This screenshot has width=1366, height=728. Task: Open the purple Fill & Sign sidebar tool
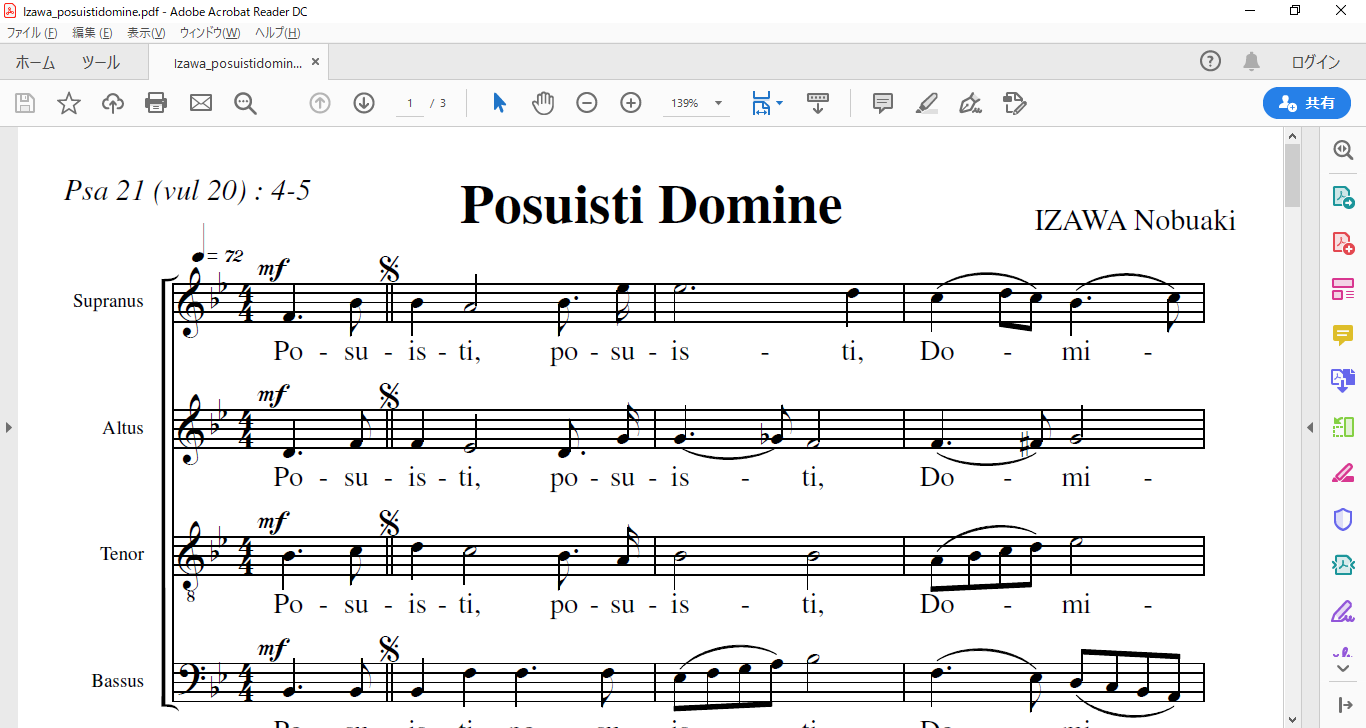(x=1343, y=611)
